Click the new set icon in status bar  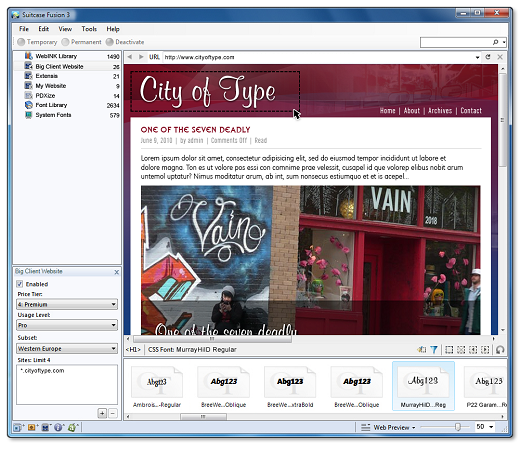(18, 427)
